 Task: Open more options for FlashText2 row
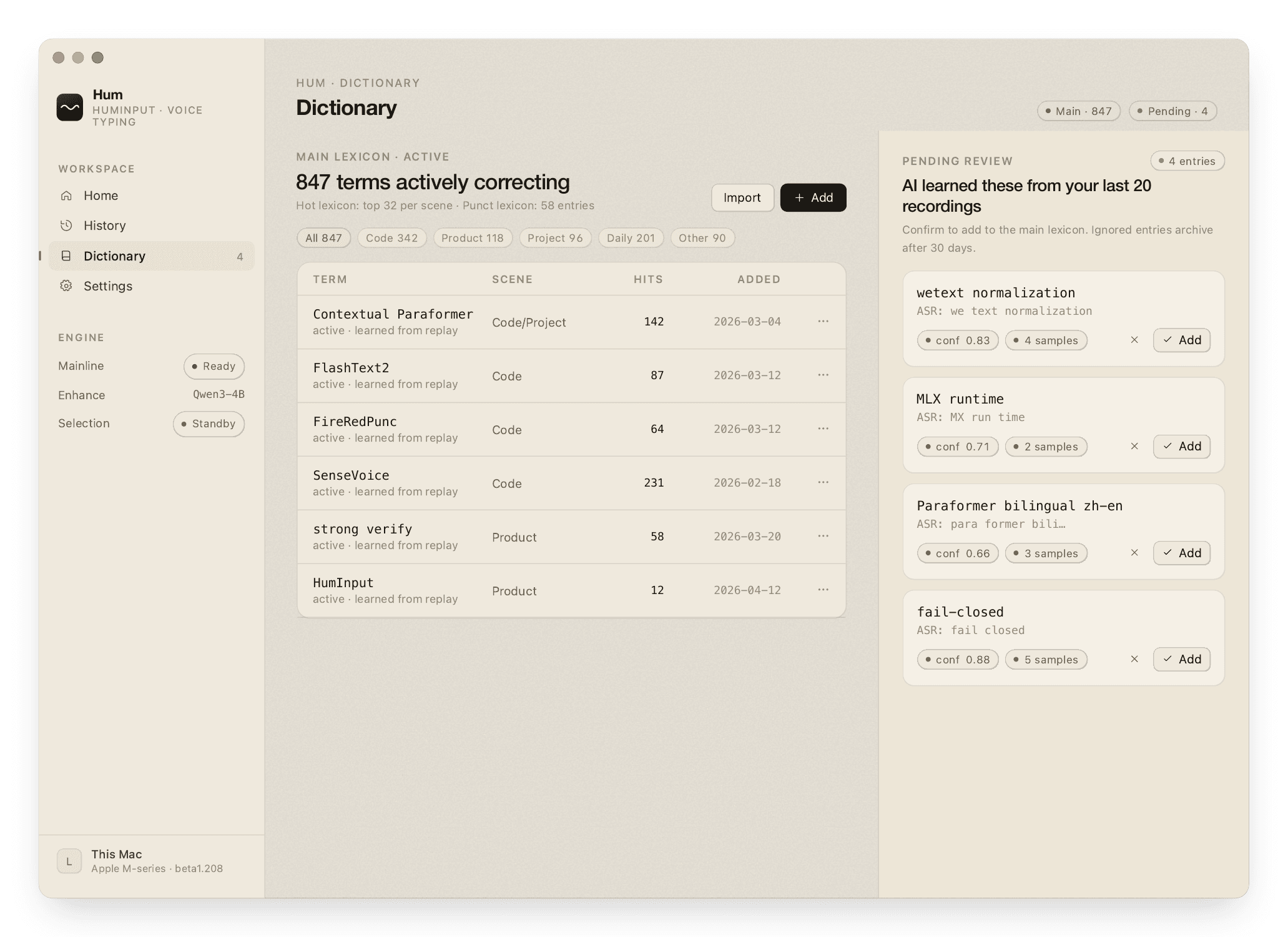pos(823,375)
